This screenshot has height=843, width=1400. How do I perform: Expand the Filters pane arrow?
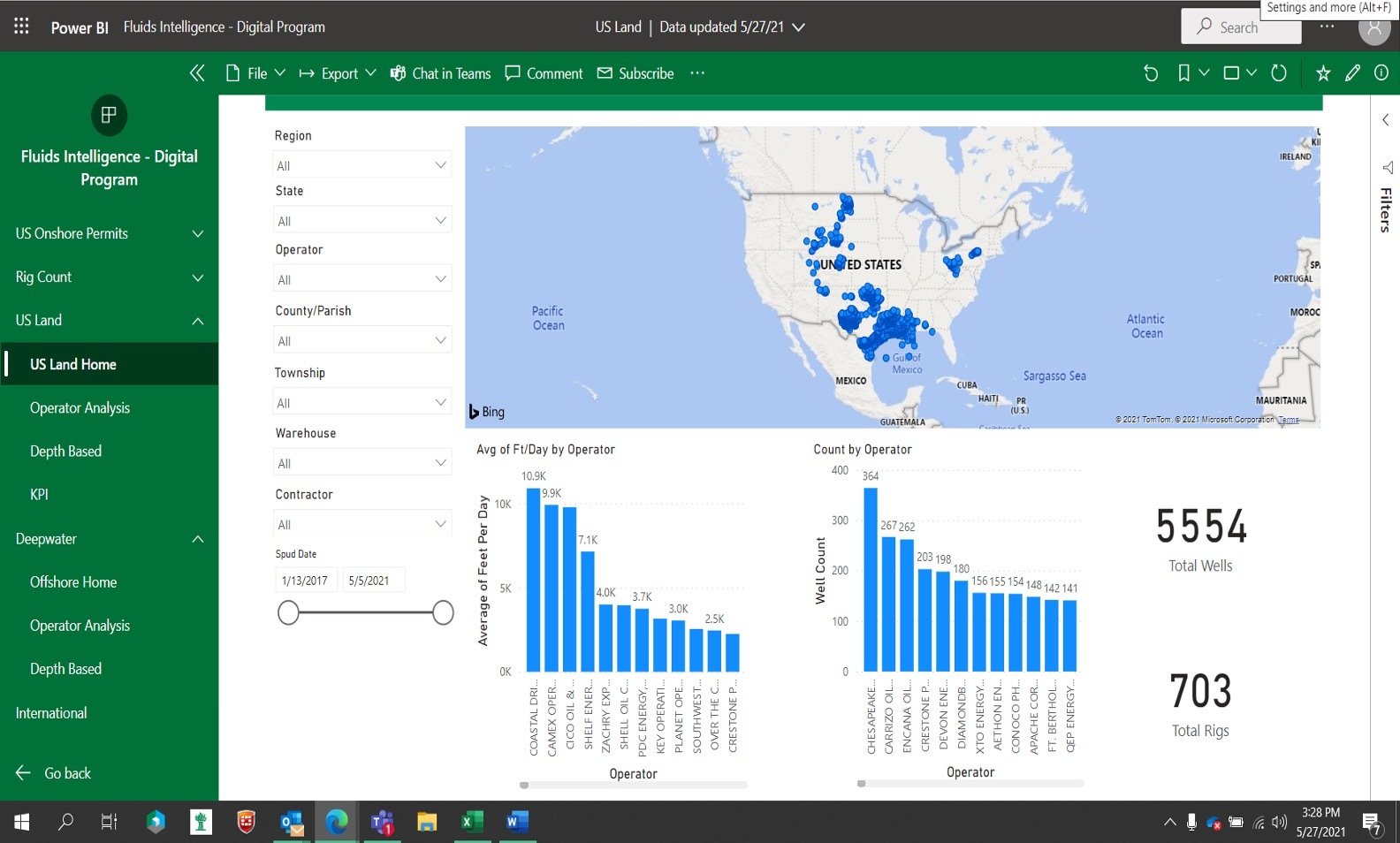click(1386, 120)
